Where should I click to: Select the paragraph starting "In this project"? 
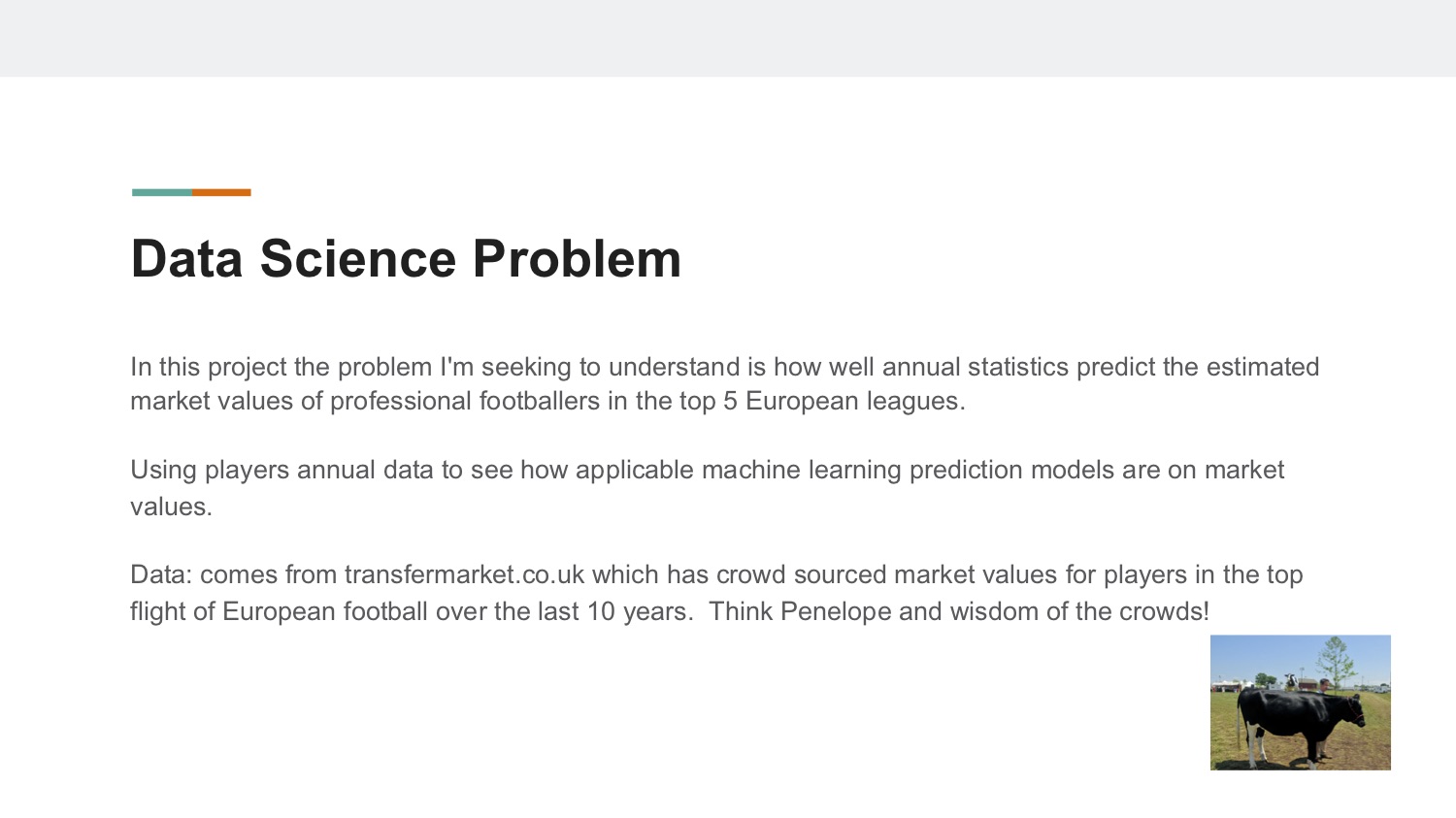[x=725, y=384]
